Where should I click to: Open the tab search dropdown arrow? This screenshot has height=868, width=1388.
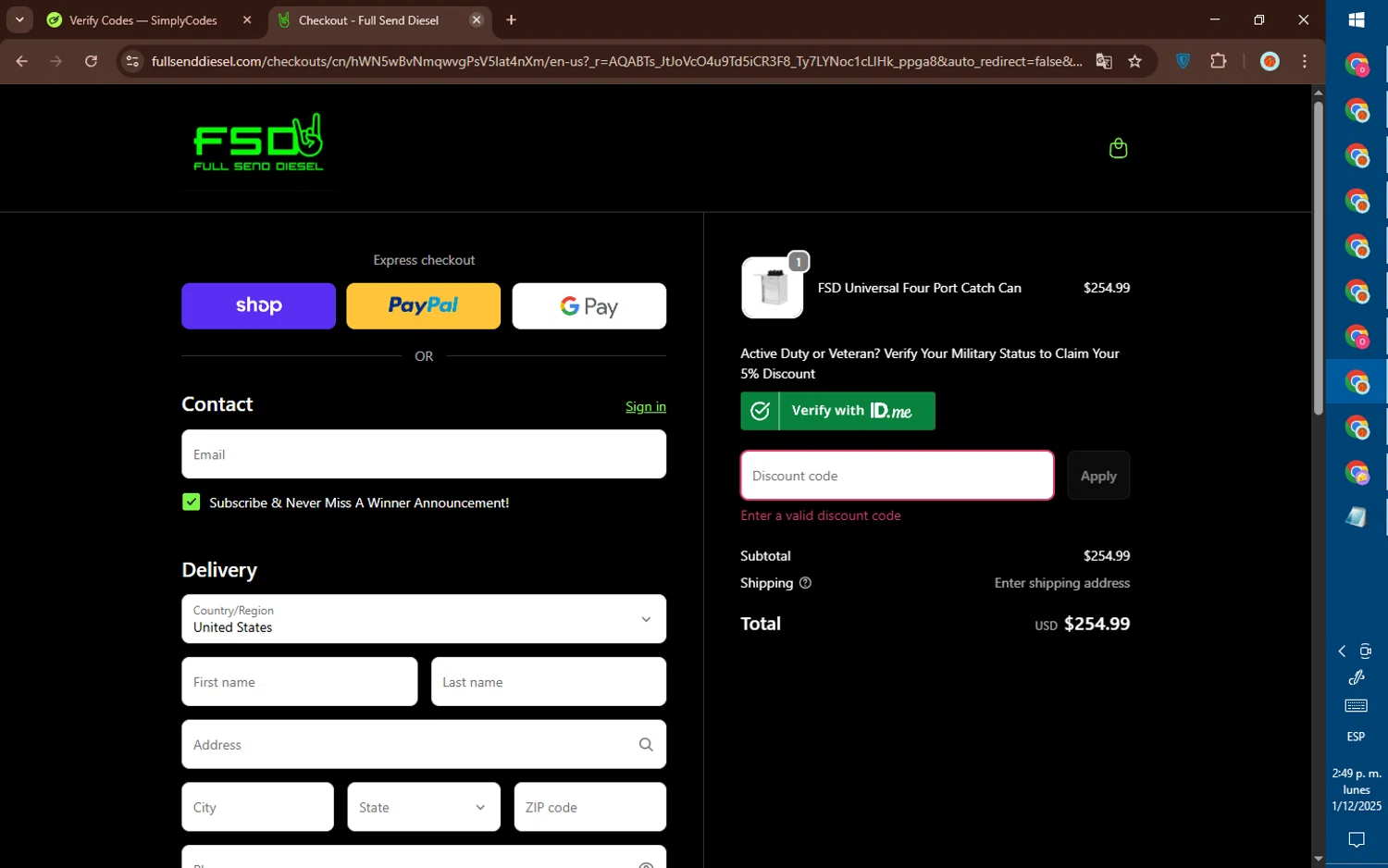pos(19,19)
